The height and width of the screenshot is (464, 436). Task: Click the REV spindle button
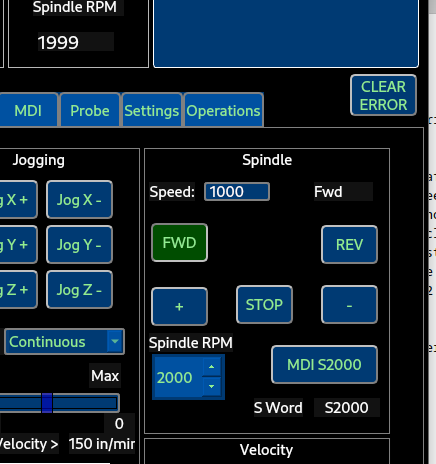click(349, 245)
